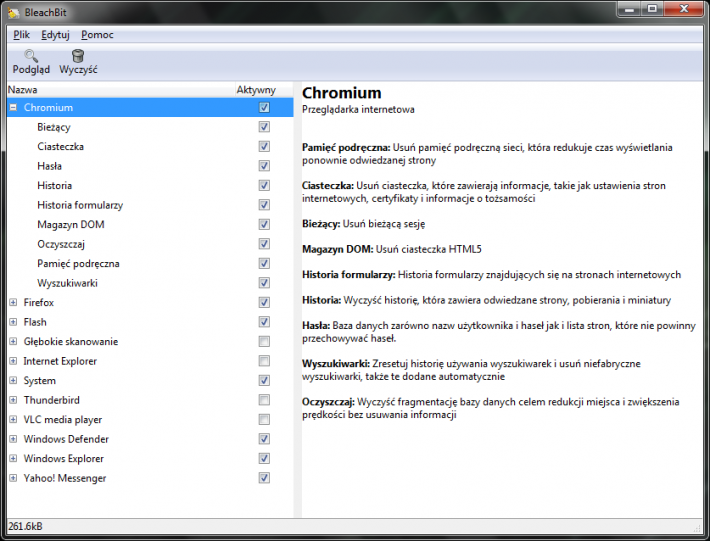Select the Chromium row label
Viewport: 710px width, 541px height.
(x=48, y=108)
